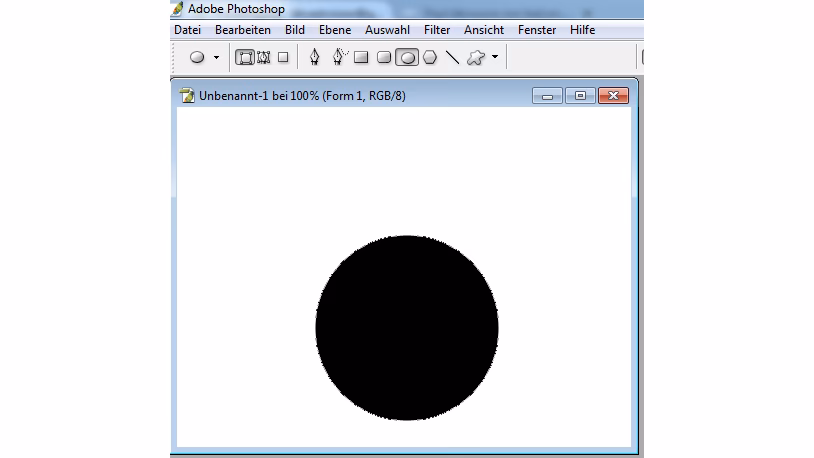Open the geometry options dropdown arrow
This screenshot has height=458, width=814.
click(x=495, y=57)
